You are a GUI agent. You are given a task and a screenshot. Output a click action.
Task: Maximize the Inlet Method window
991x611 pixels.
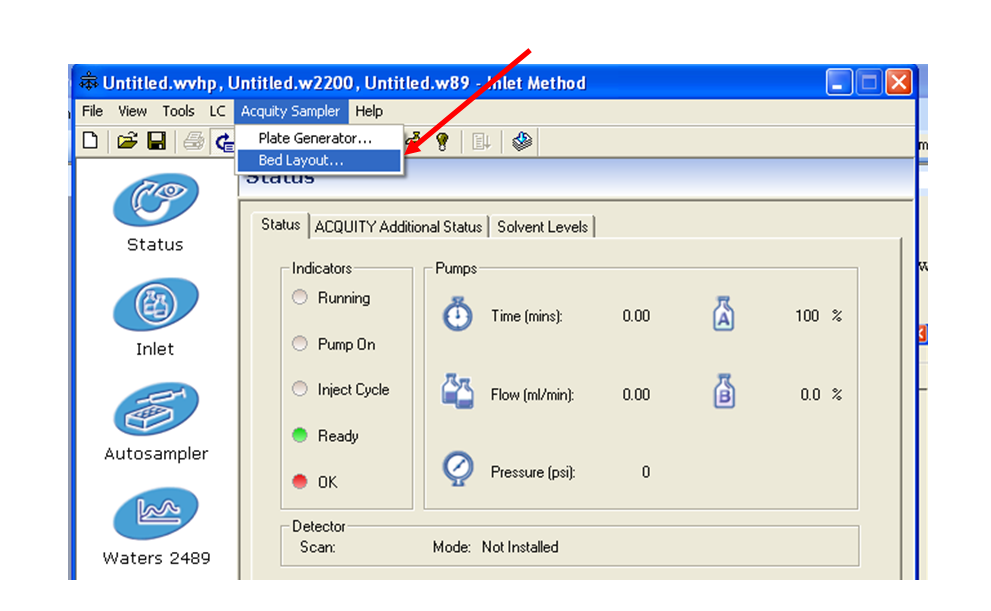869,83
